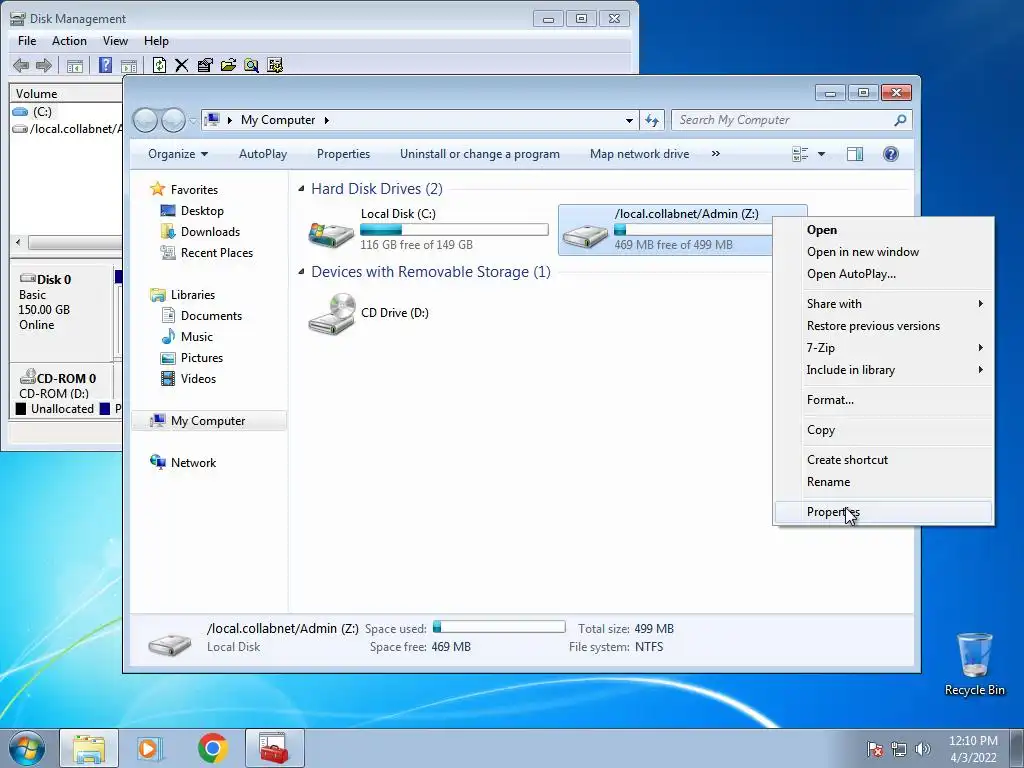Click the Back arrow in Disk Management toolbar

pos(21,65)
